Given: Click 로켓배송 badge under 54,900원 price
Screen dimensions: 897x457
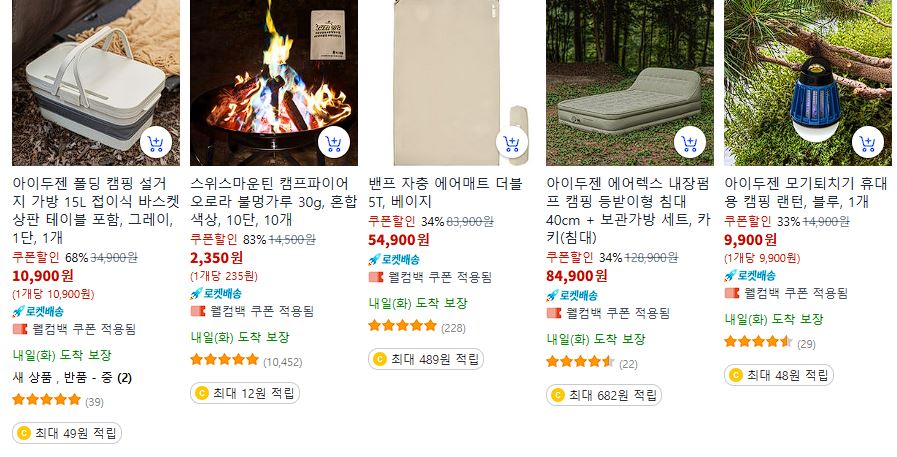Looking at the screenshot, I should coord(394,259).
